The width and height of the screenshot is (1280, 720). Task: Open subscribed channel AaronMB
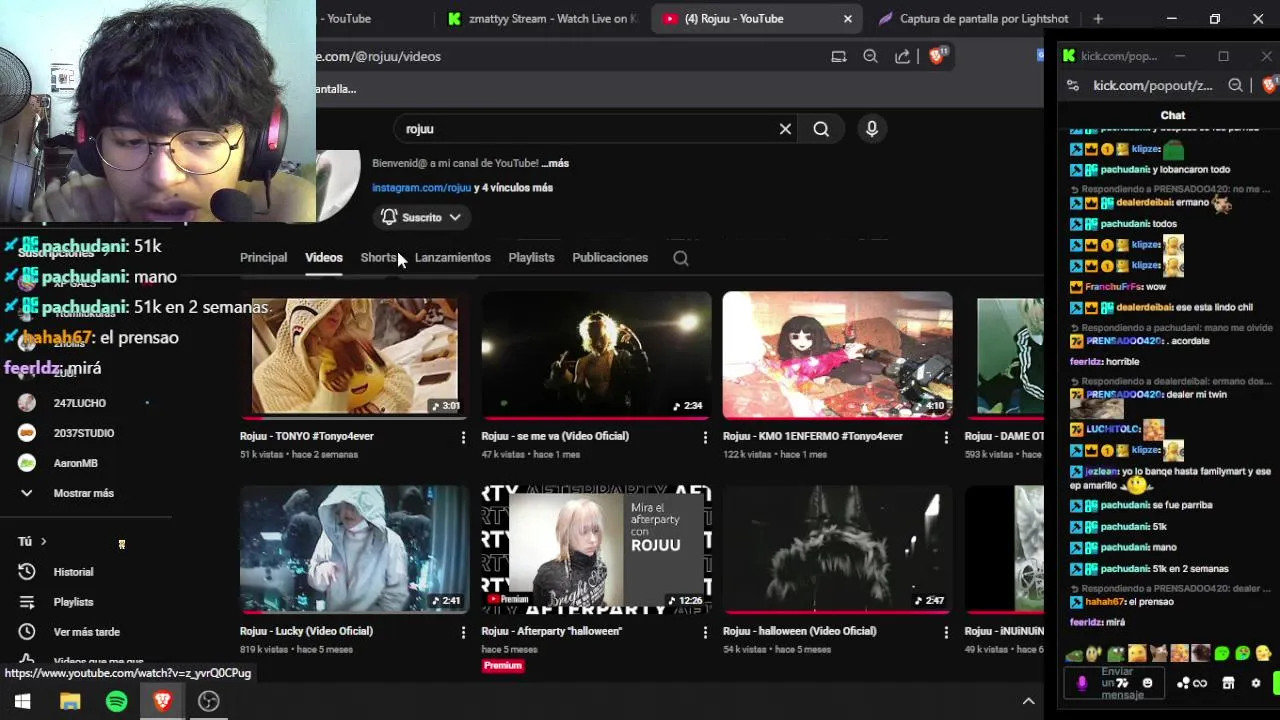coord(75,463)
